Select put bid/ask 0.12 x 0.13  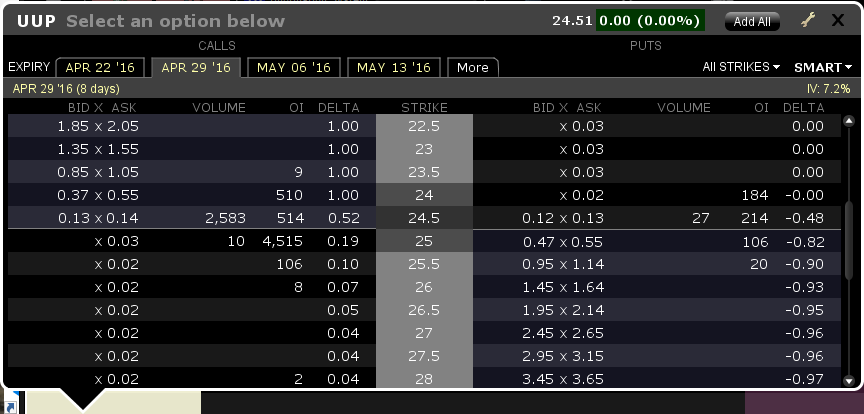[563, 218]
